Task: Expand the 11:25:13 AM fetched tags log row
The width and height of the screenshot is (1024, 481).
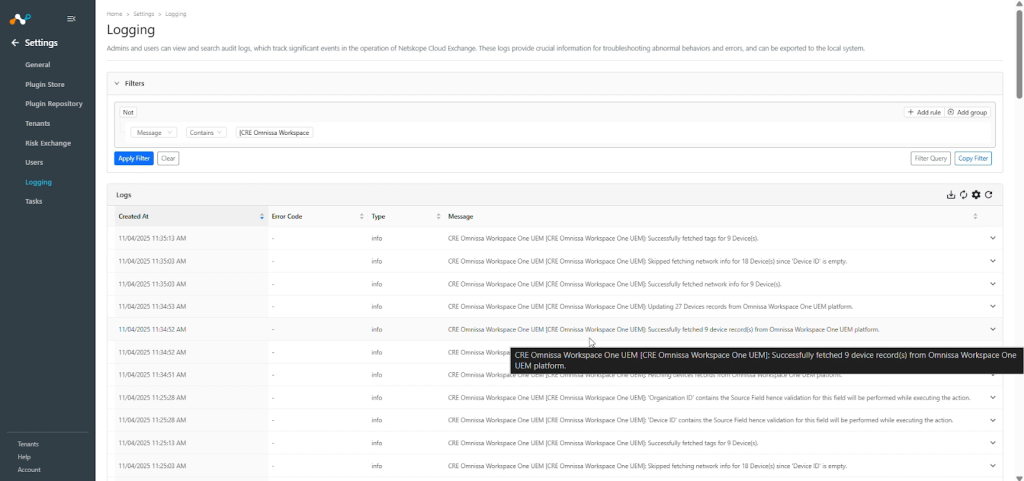Action: click(x=993, y=442)
